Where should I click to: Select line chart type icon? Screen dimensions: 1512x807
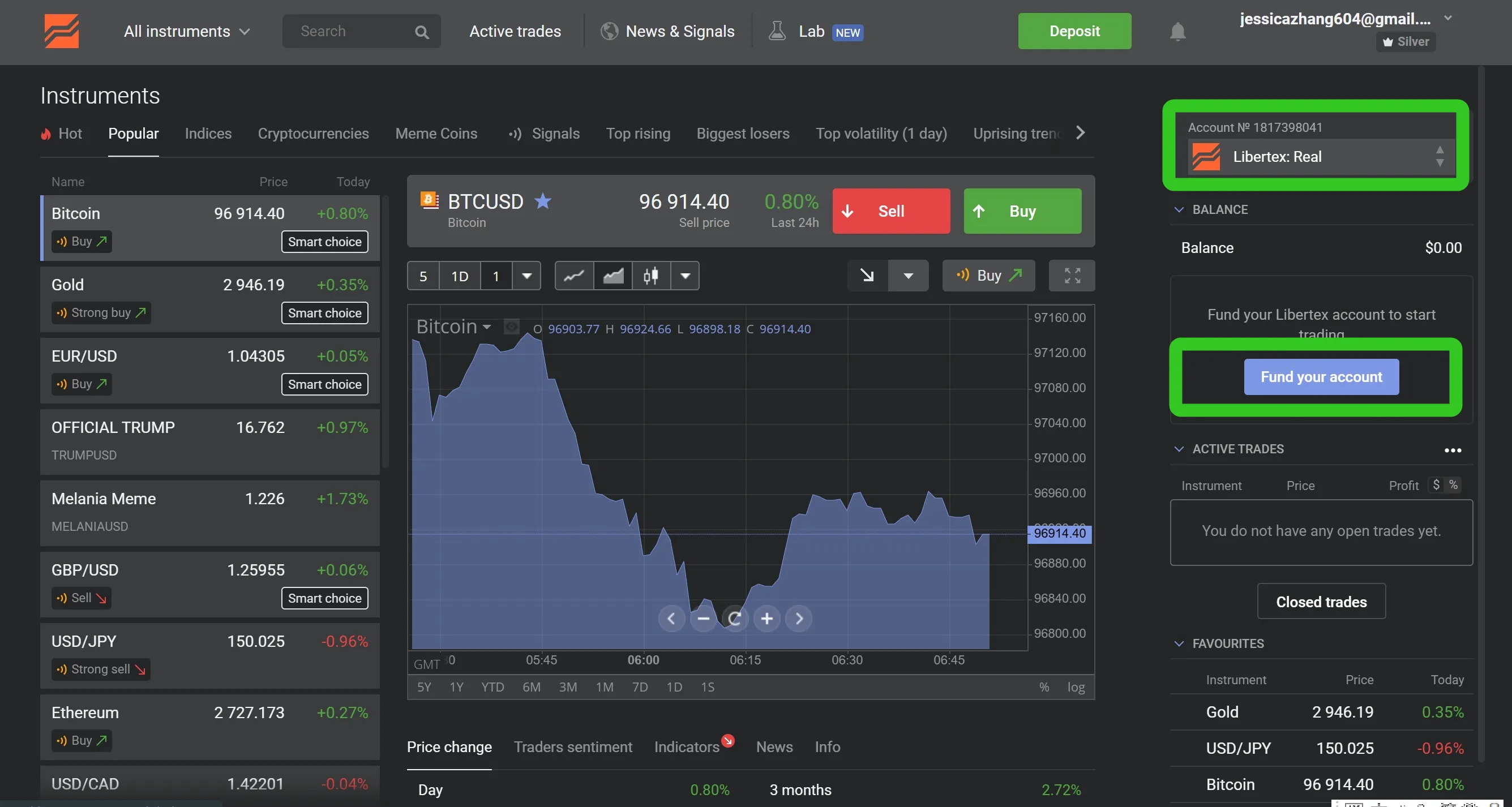tap(574, 276)
